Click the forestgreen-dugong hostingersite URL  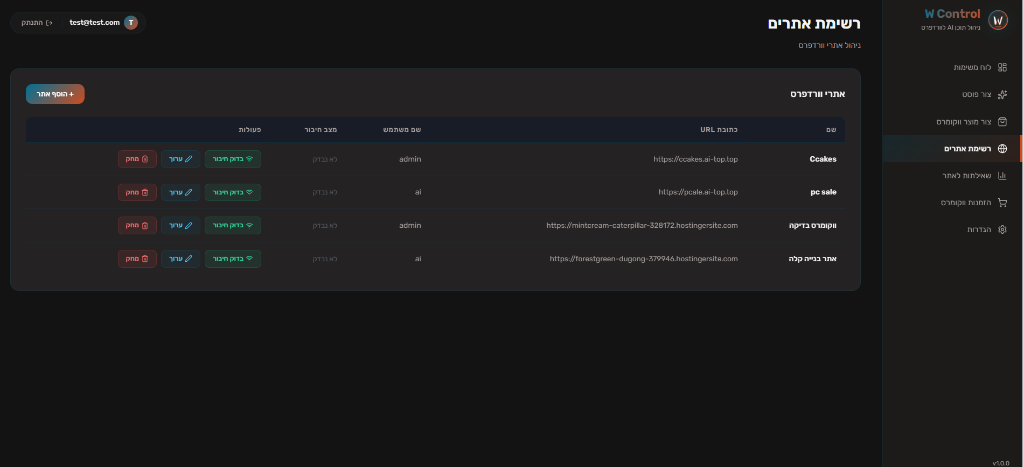pos(644,259)
